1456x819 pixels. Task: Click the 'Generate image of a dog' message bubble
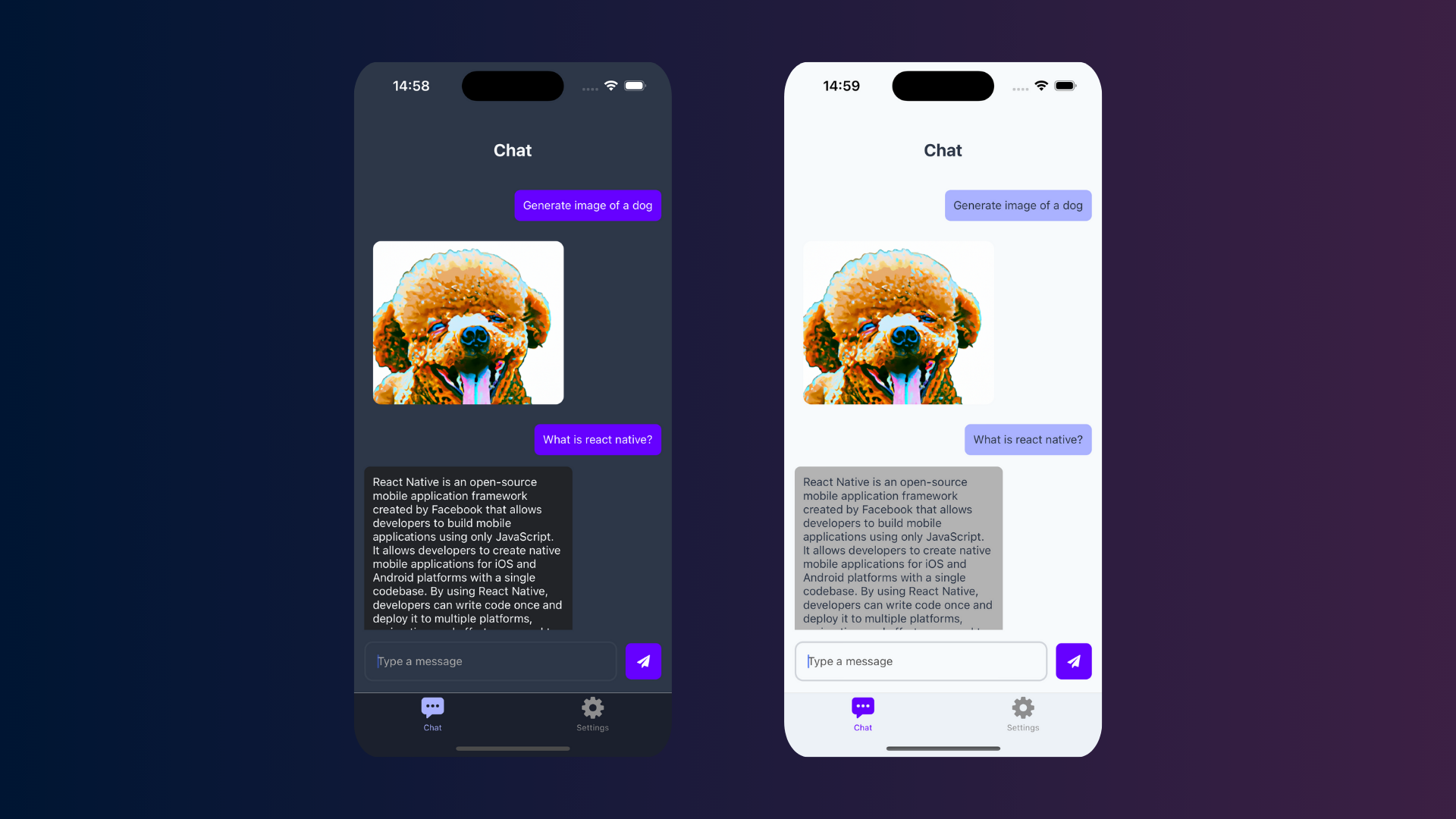[x=587, y=205]
